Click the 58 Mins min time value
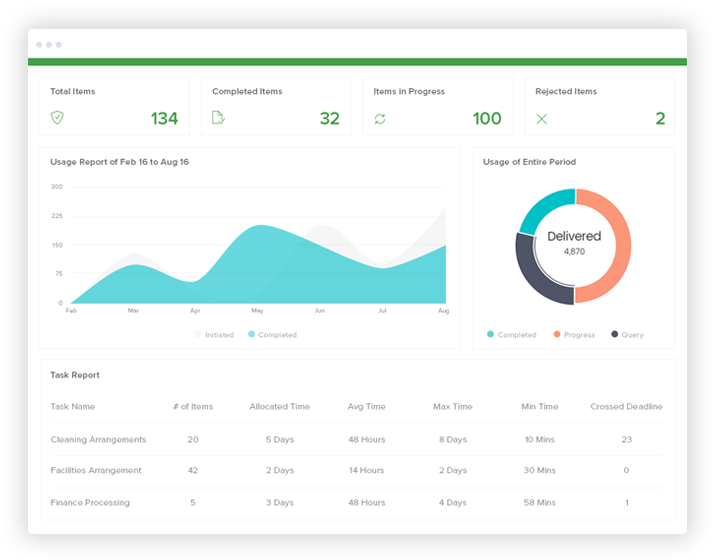Screen dimensions: 715x560 539,503
